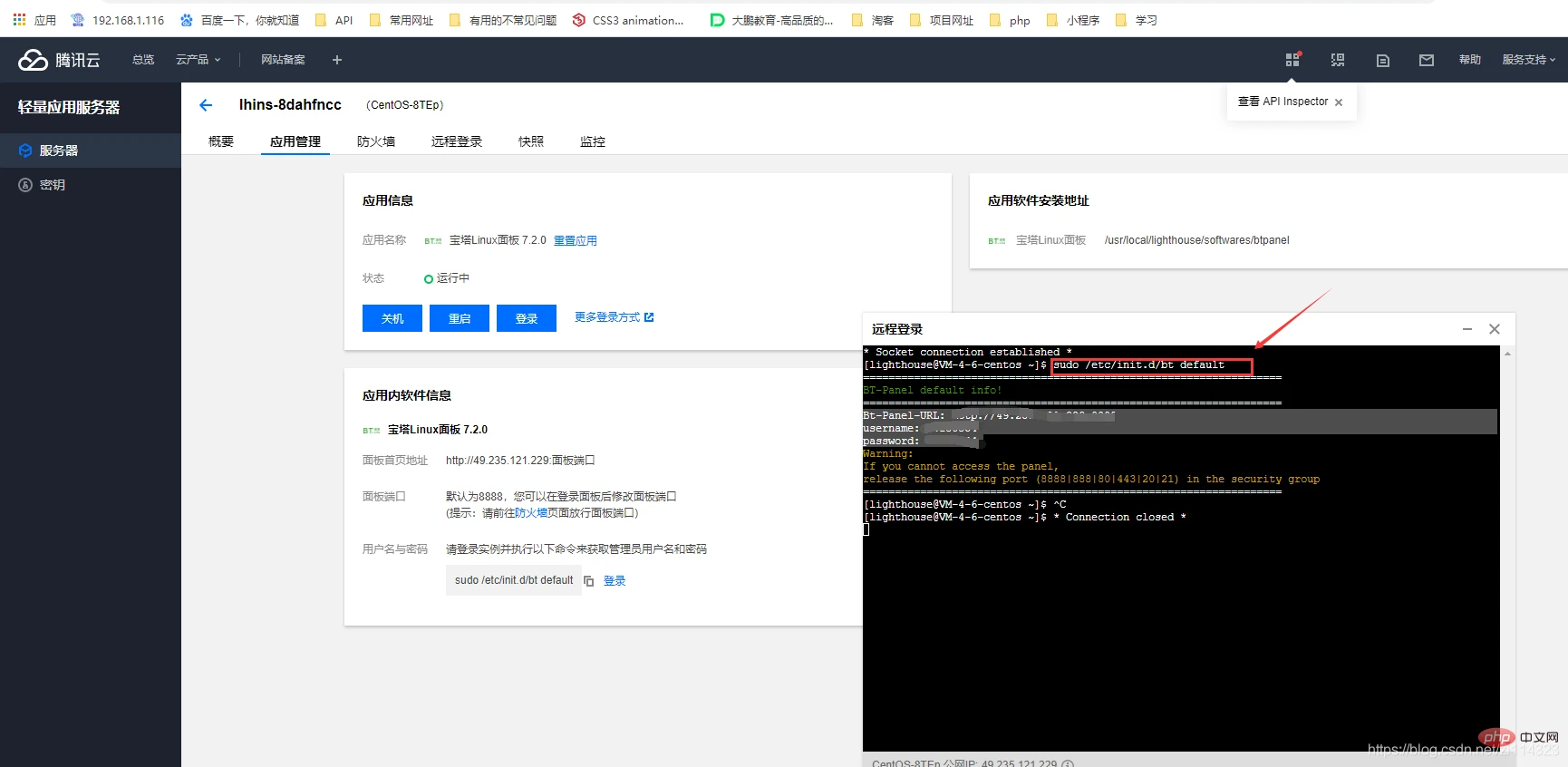Open the billing document icon
The width and height of the screenshot is (1568, 767).
(1383, 61)
